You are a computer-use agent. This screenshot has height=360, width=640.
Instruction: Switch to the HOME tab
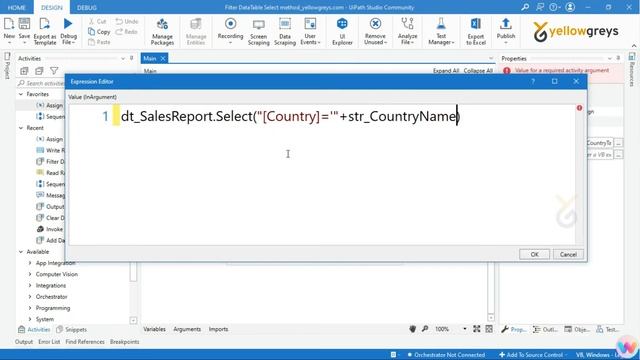click(x=17, y=7)
